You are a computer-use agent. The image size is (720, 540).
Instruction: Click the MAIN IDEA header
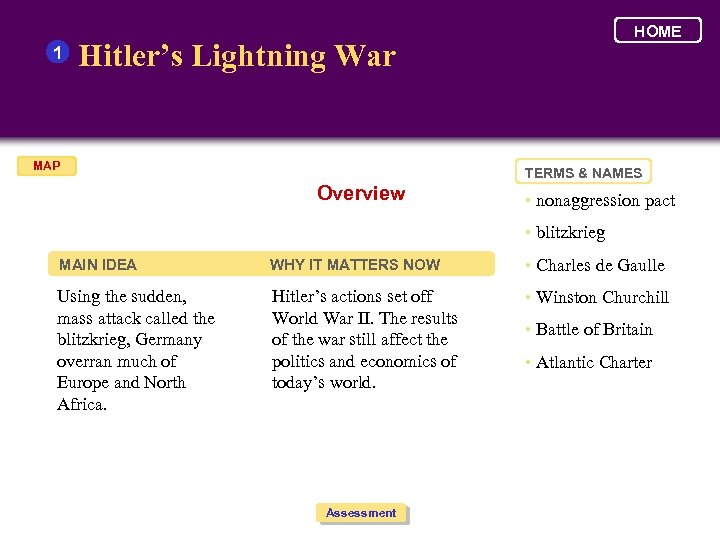point(98,265)
